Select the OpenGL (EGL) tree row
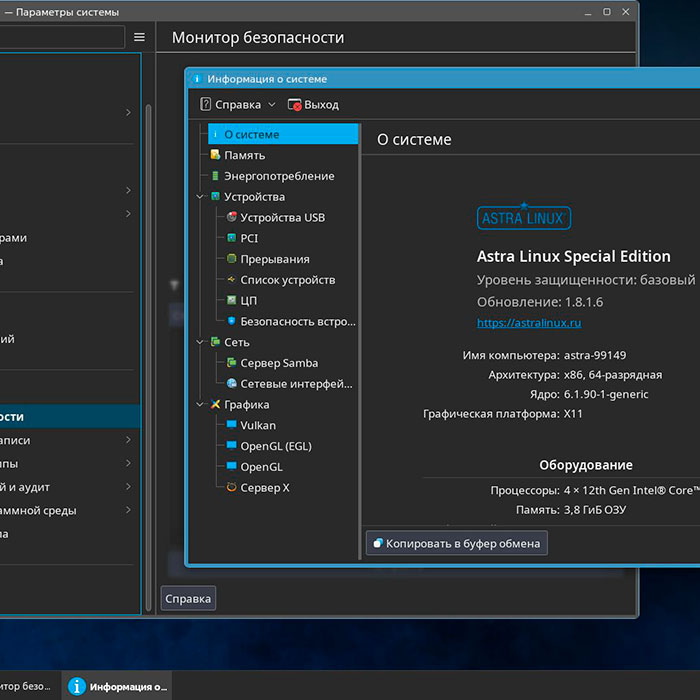Viewport: 700px width, 700px height. pos(276,446)
